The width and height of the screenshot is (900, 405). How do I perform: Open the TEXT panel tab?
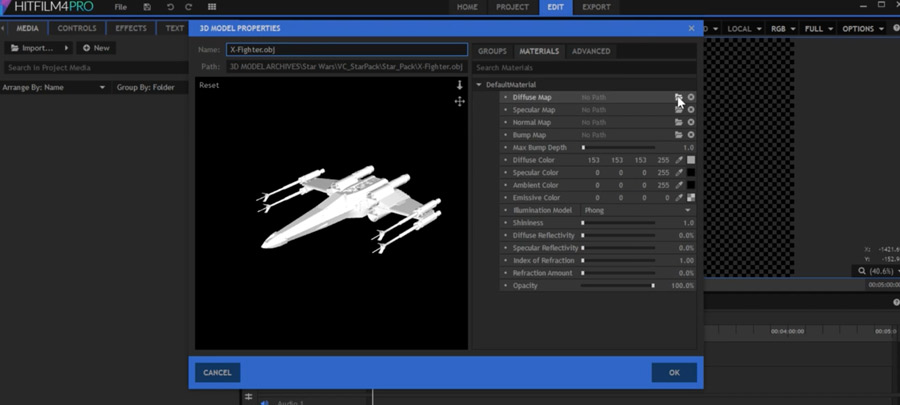pos(174,28)
